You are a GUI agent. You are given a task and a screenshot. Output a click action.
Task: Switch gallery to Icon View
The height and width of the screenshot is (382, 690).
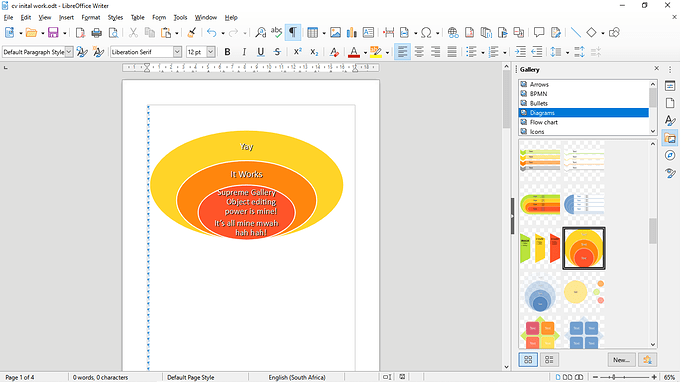click(x=528, y=360)
